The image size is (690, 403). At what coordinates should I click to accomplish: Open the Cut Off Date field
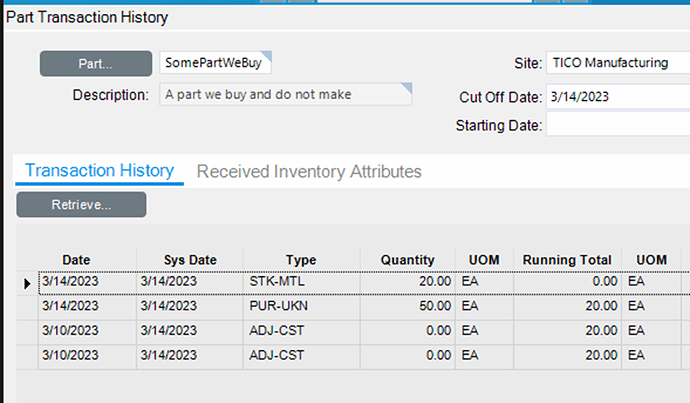click(617, 97)
